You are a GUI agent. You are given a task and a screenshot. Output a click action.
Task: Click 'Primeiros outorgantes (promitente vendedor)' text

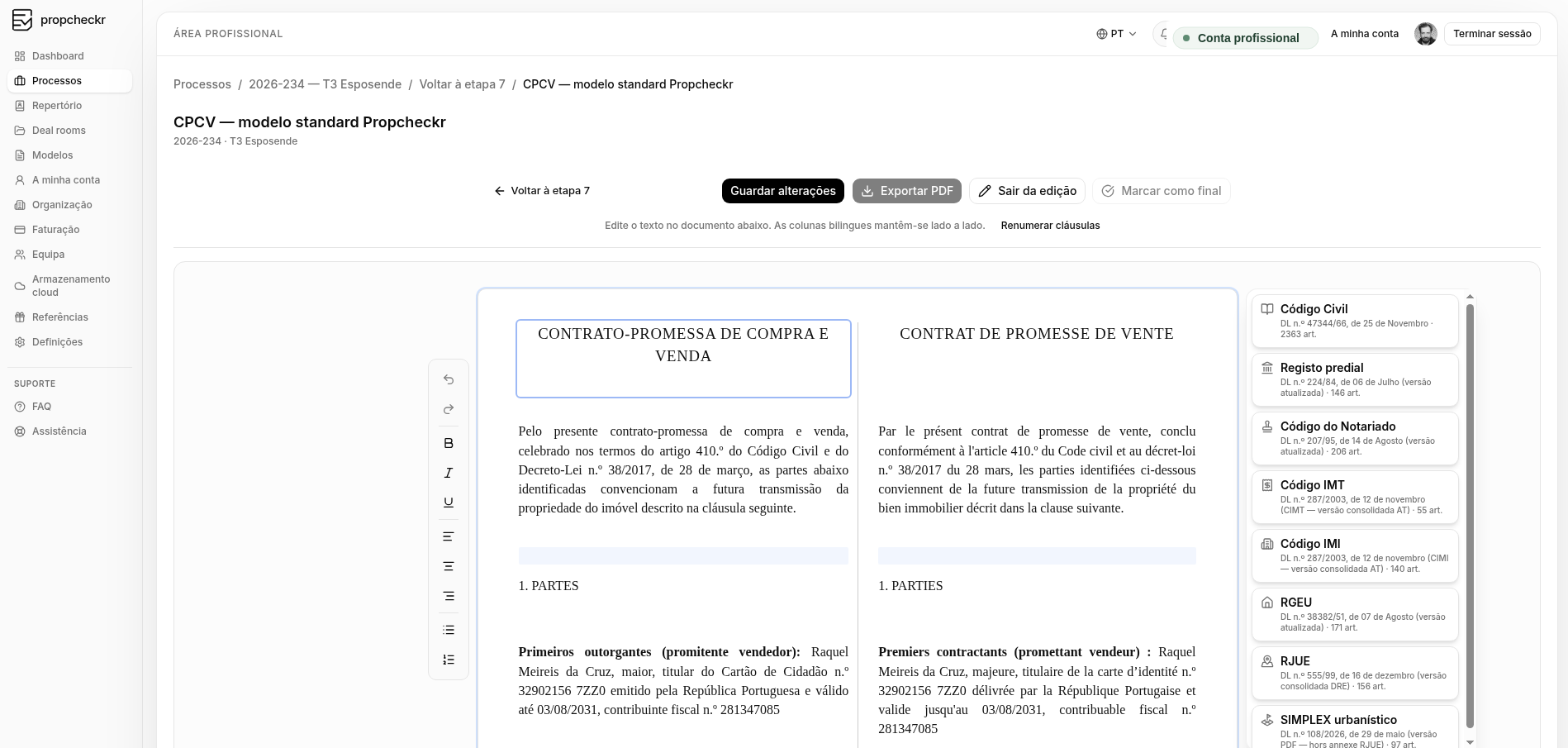[659, 652]
